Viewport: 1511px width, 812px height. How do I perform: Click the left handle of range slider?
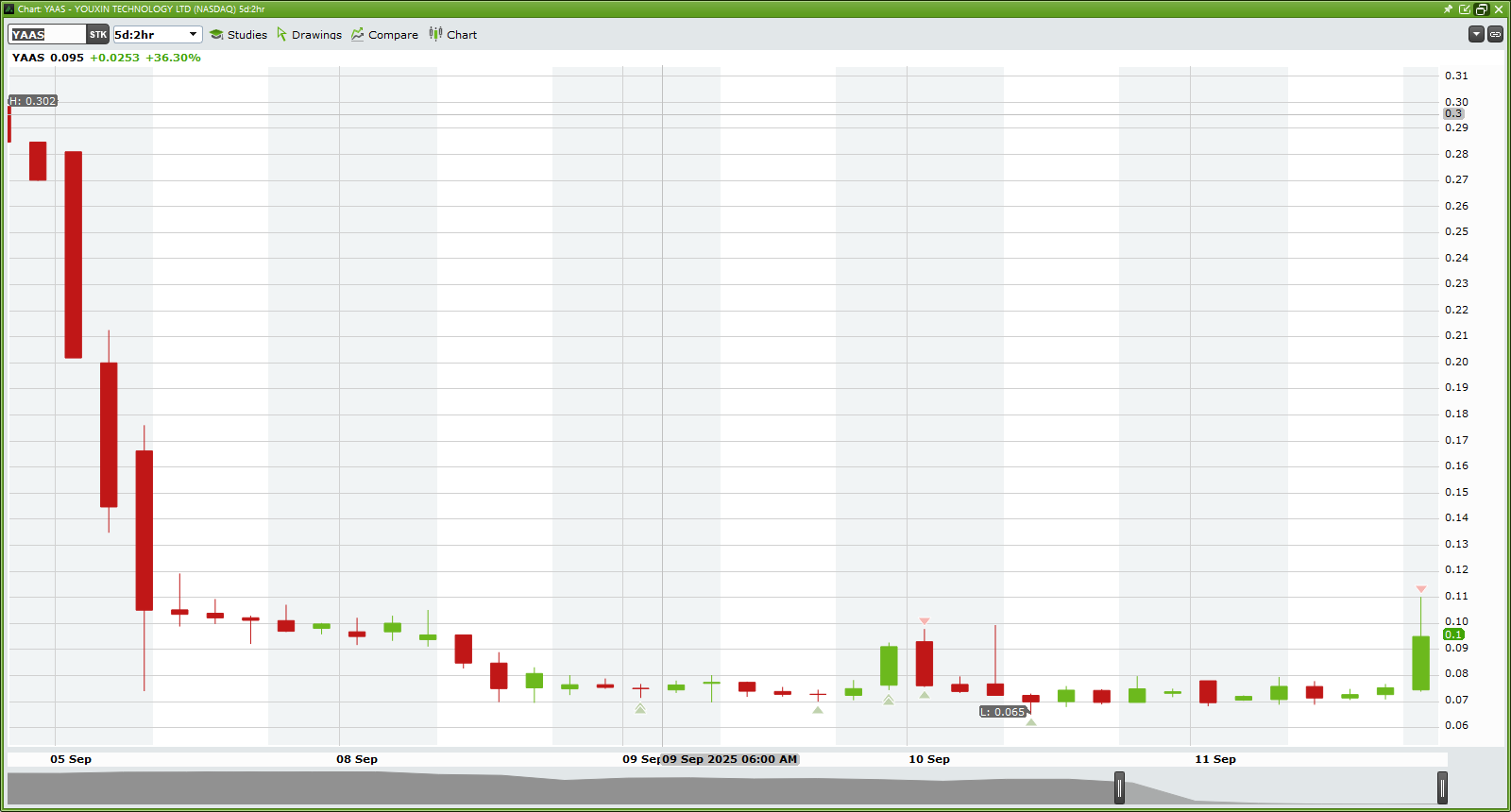(1119, 787)
